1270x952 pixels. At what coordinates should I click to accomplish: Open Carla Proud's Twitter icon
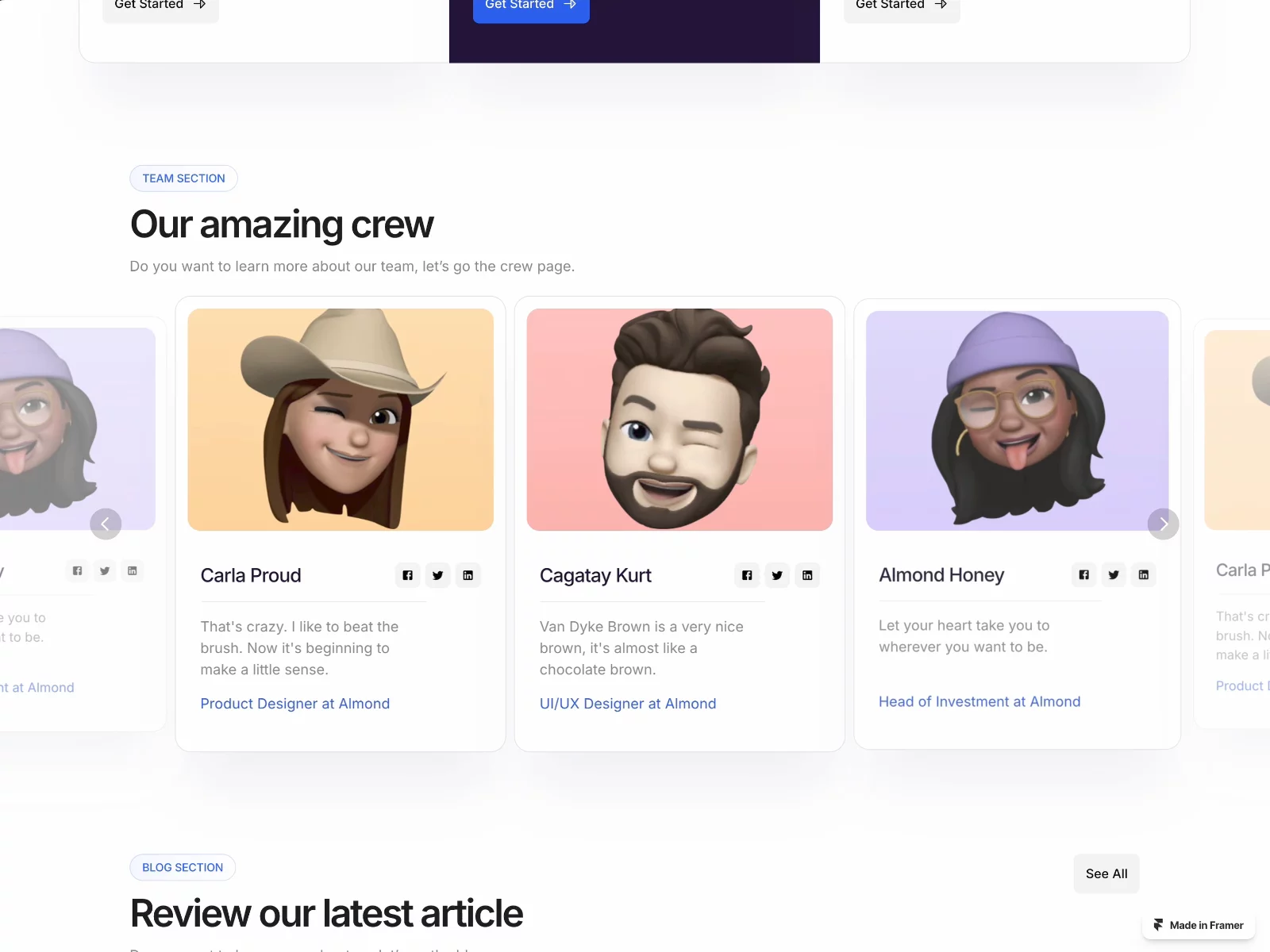437,575
